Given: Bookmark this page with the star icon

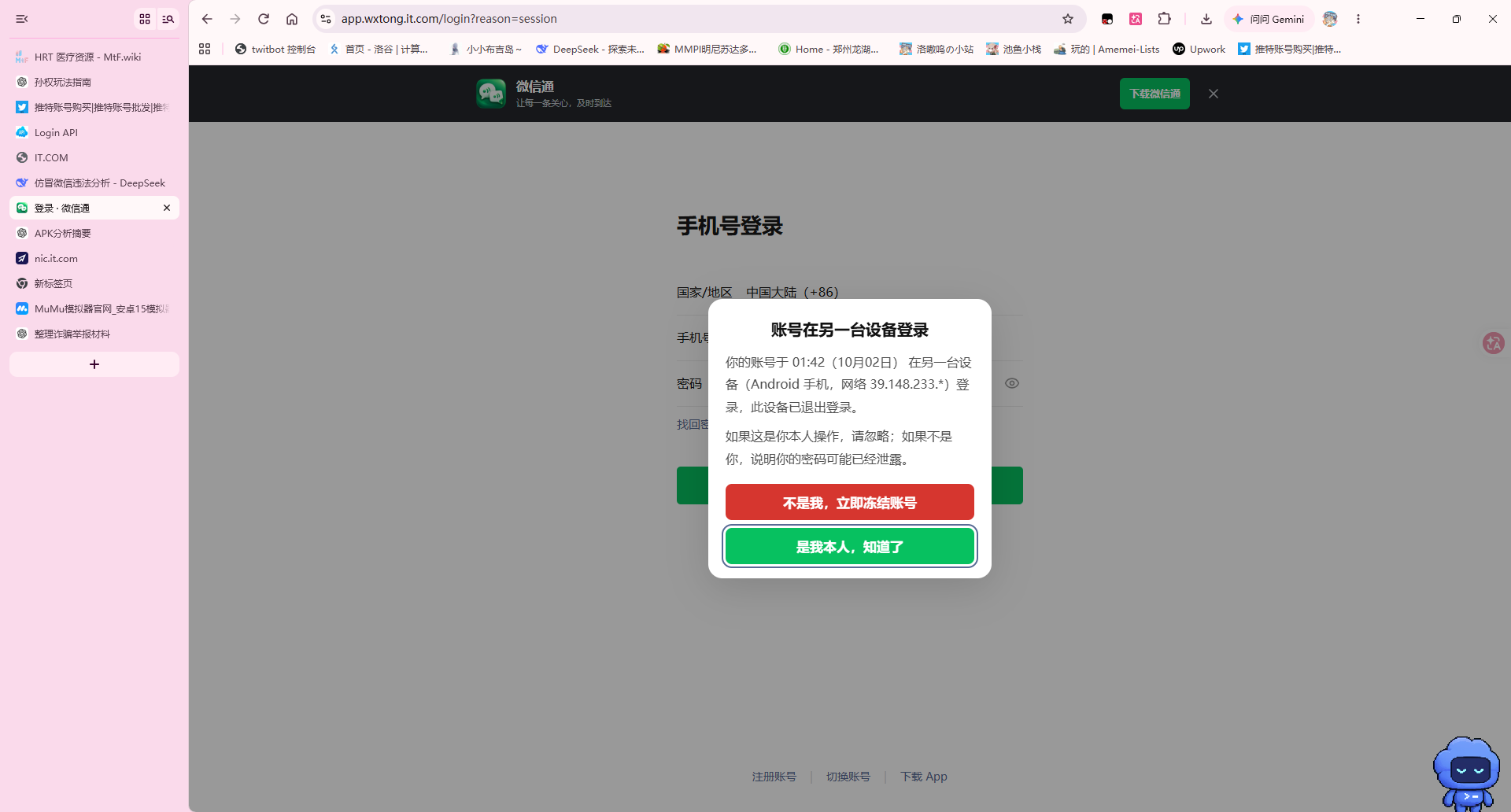Looking at the screenshot, I should [x=1068, y=19].
